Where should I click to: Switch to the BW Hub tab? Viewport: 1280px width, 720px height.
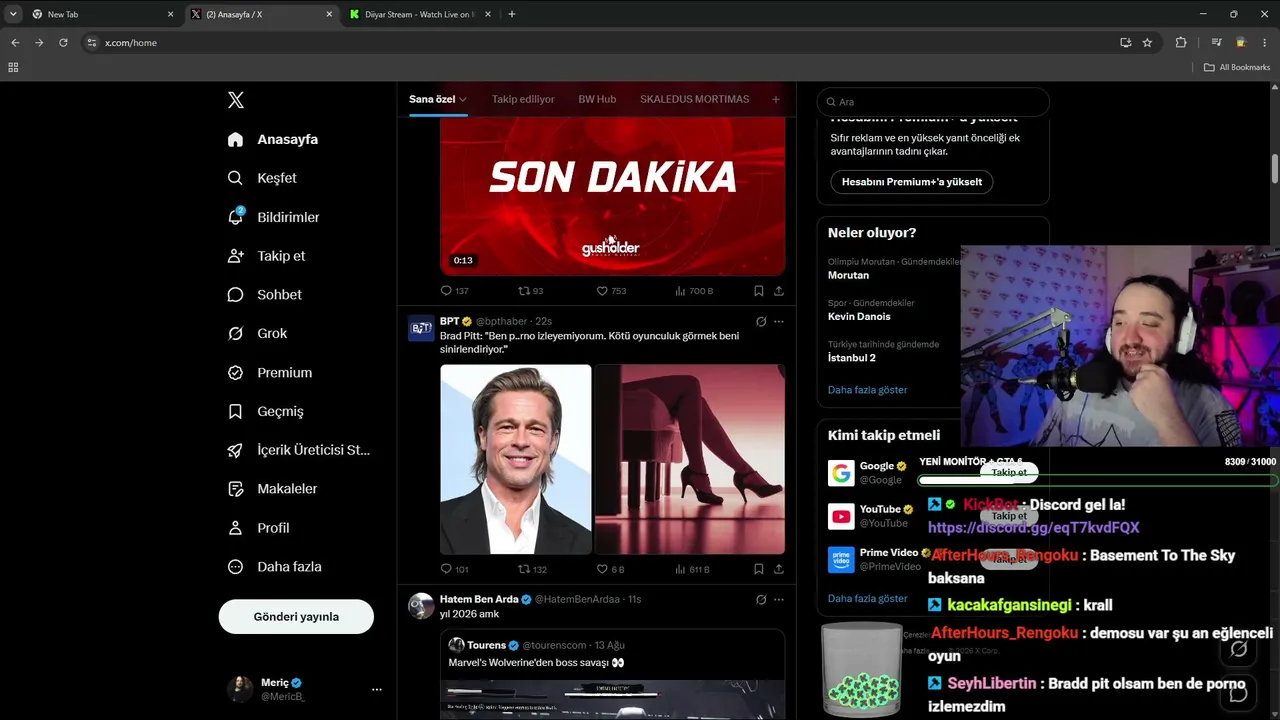(597, 100)
